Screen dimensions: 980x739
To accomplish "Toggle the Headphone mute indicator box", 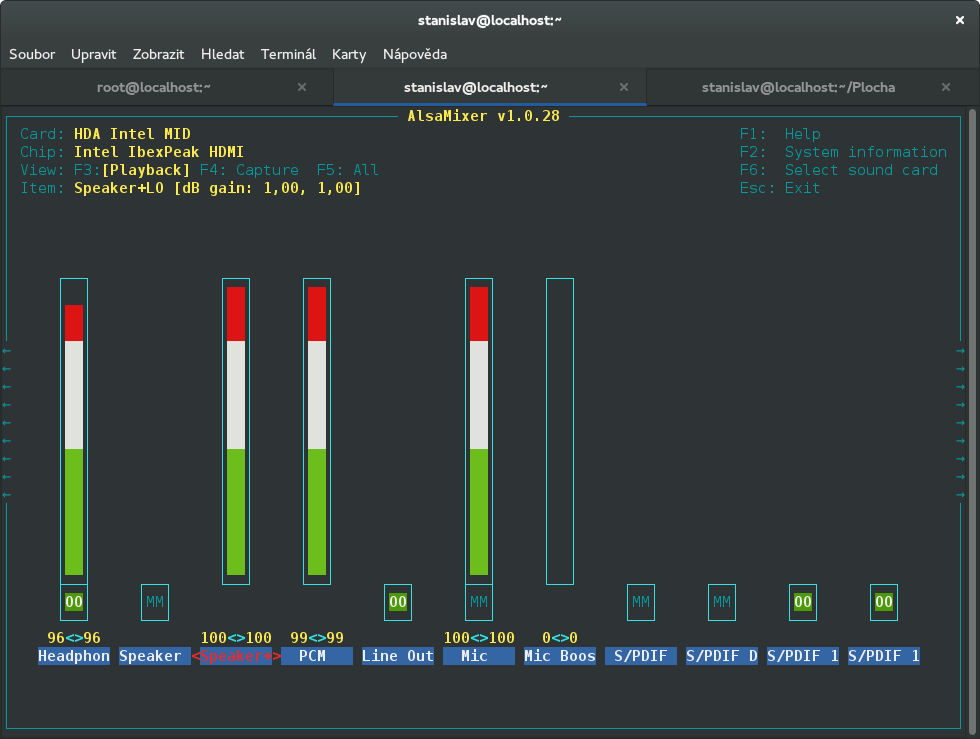I will pyautogui.click(x=74, y=602).
